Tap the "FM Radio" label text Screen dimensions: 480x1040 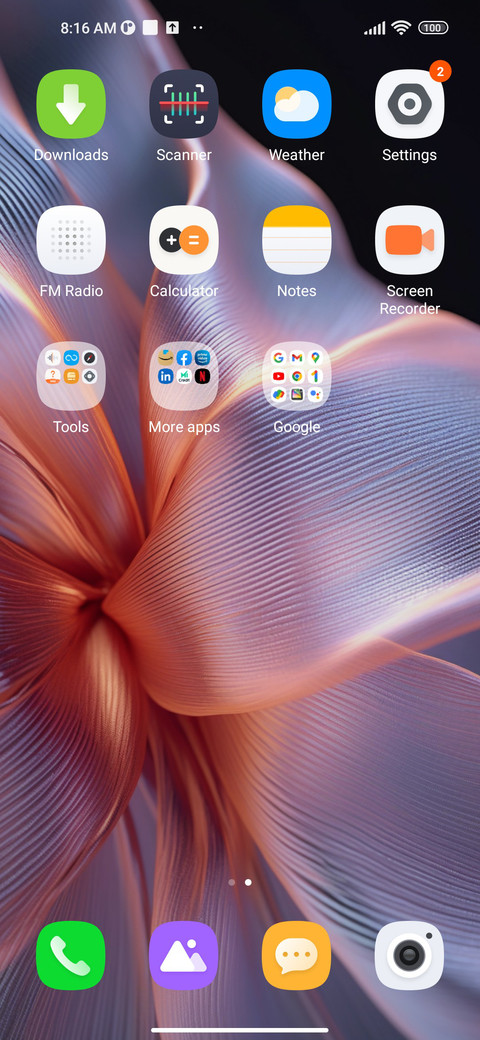point(71,291)
